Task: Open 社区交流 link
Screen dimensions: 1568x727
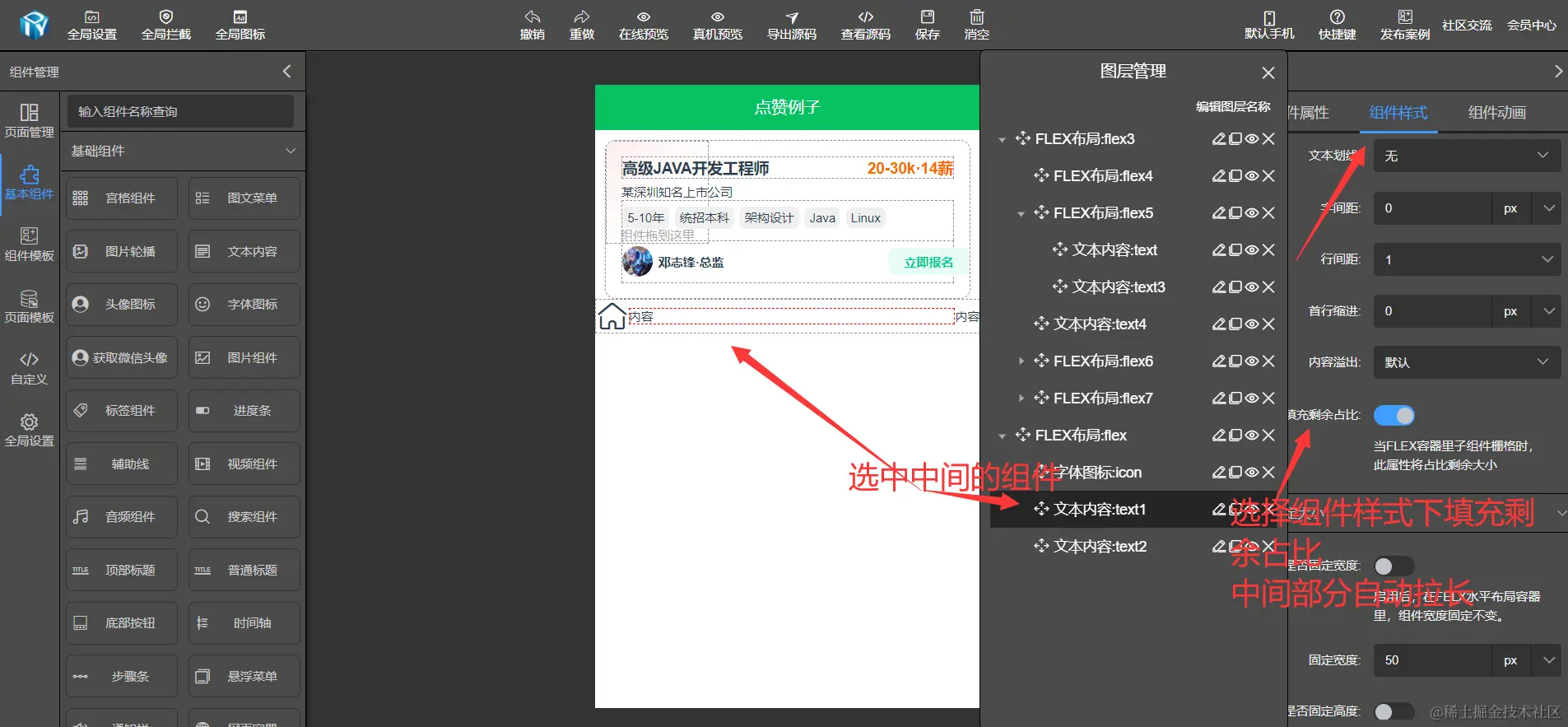Action: pyautogui.click(x=1467, y=26)
